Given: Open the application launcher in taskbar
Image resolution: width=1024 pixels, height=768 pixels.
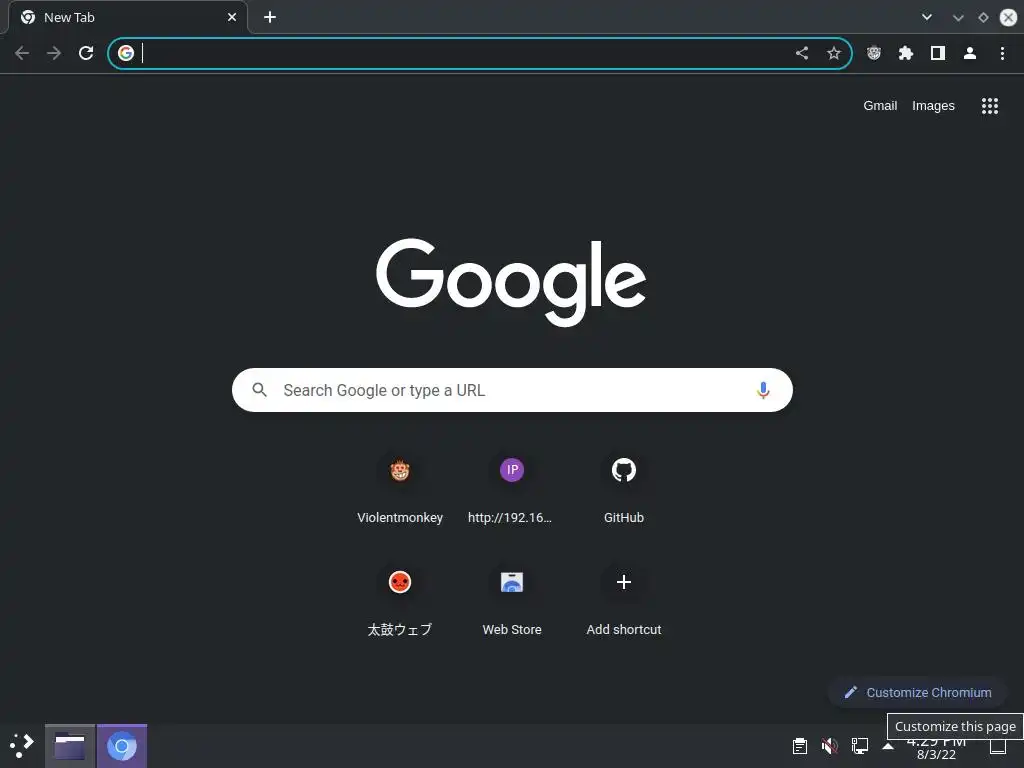Looking at the screenshot, I should point(22,746).
